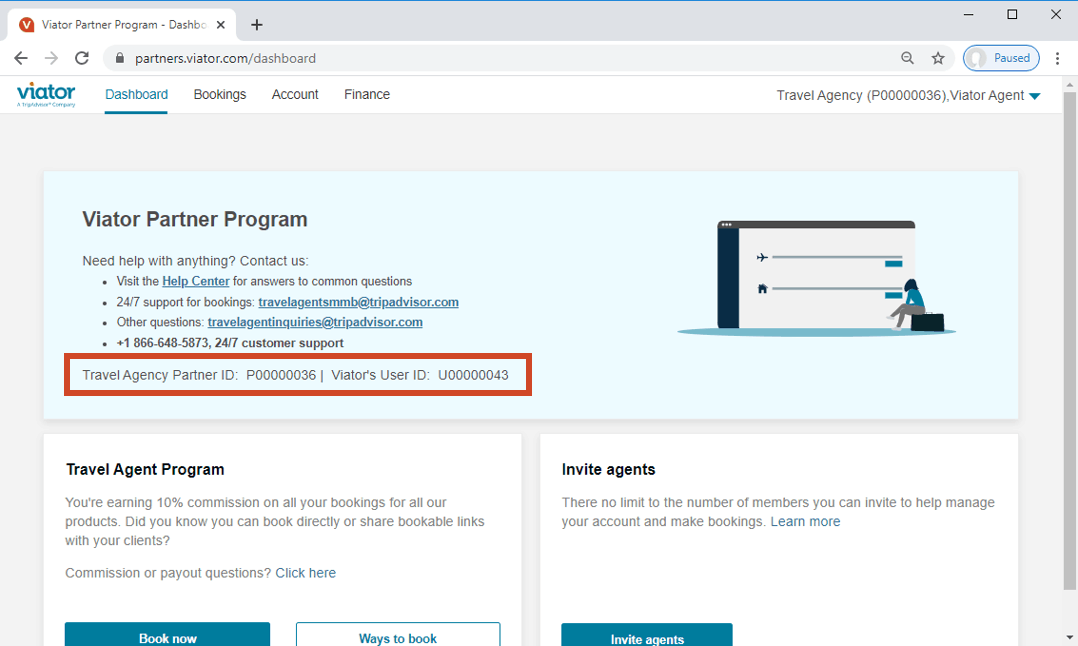The image size is (1078, 646).
Task: Click the Viator Partner Program heading
Action: [x=195, y=219]
